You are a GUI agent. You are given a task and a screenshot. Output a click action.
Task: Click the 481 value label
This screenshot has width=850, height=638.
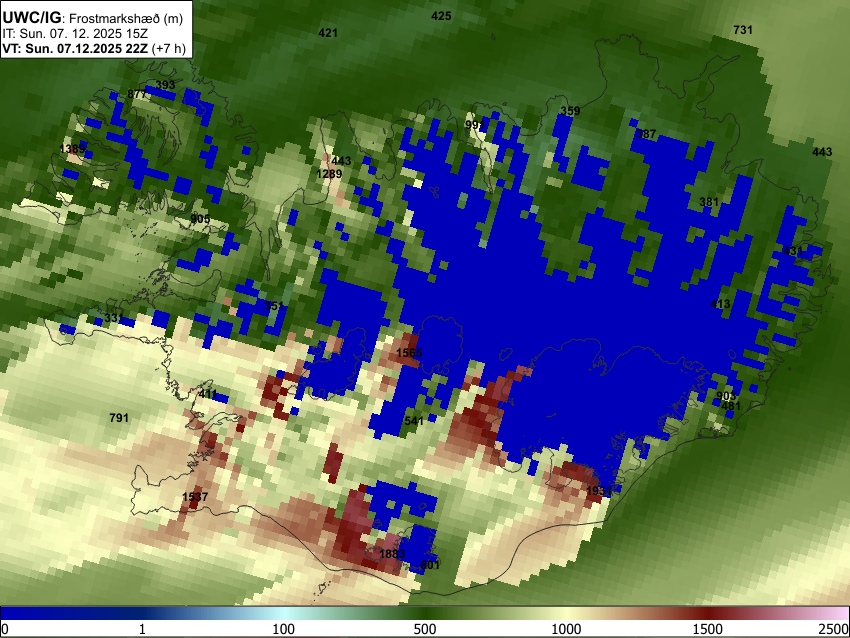click(731, 407)
